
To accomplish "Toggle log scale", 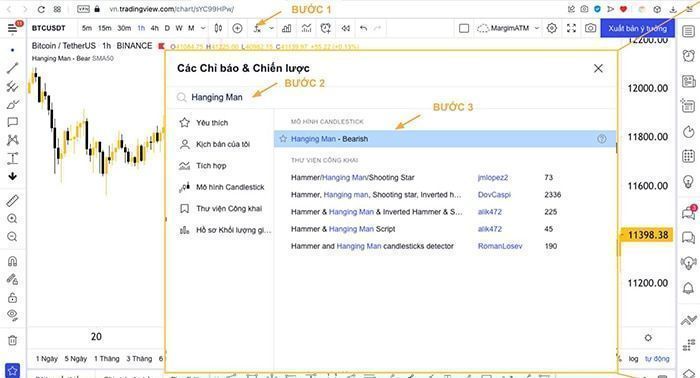I will (x=633, y=359).
